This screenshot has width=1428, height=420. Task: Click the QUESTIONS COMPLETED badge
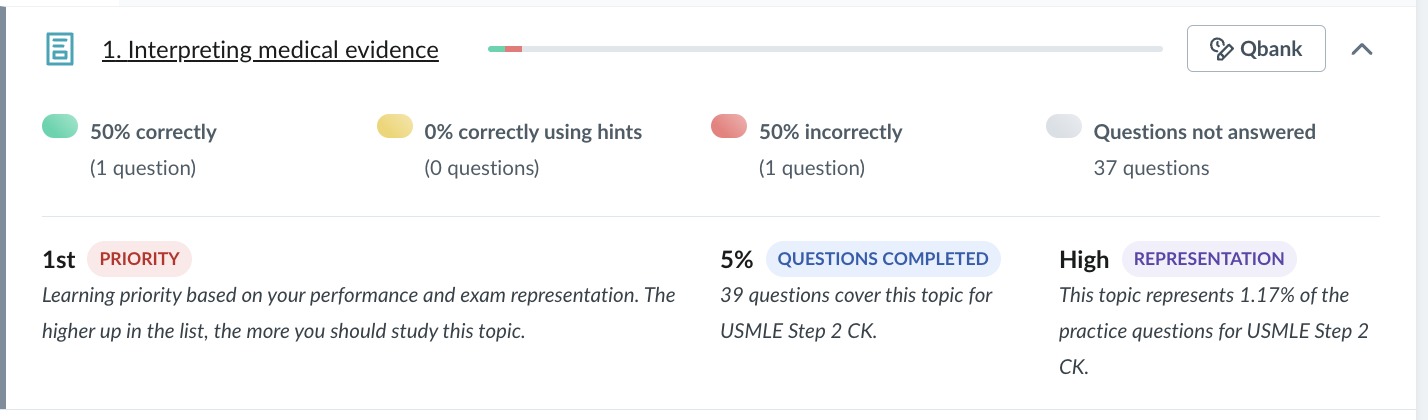point(883,259)
